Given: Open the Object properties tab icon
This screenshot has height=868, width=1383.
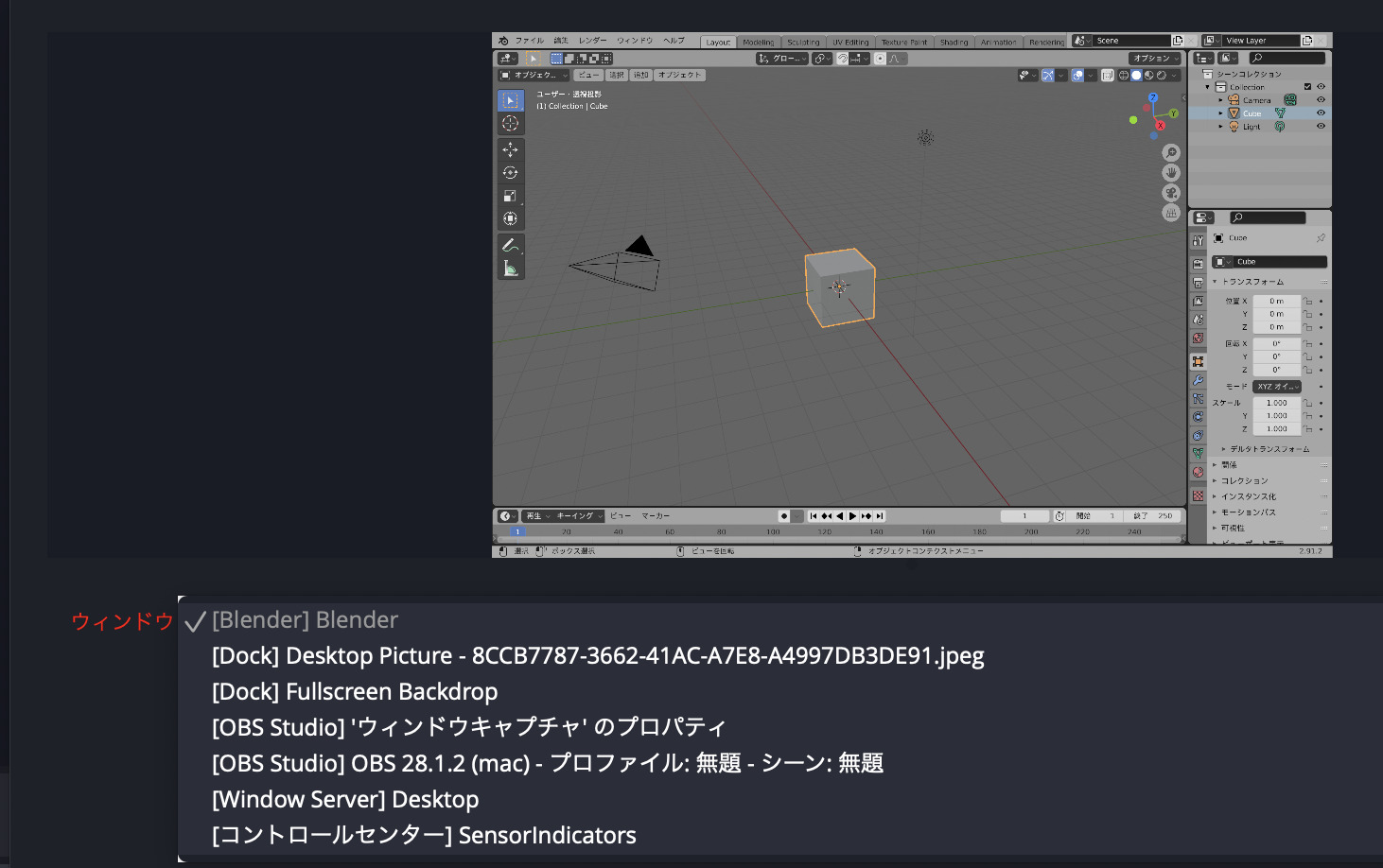Looking at the screenshot, I should [1199, 361].
